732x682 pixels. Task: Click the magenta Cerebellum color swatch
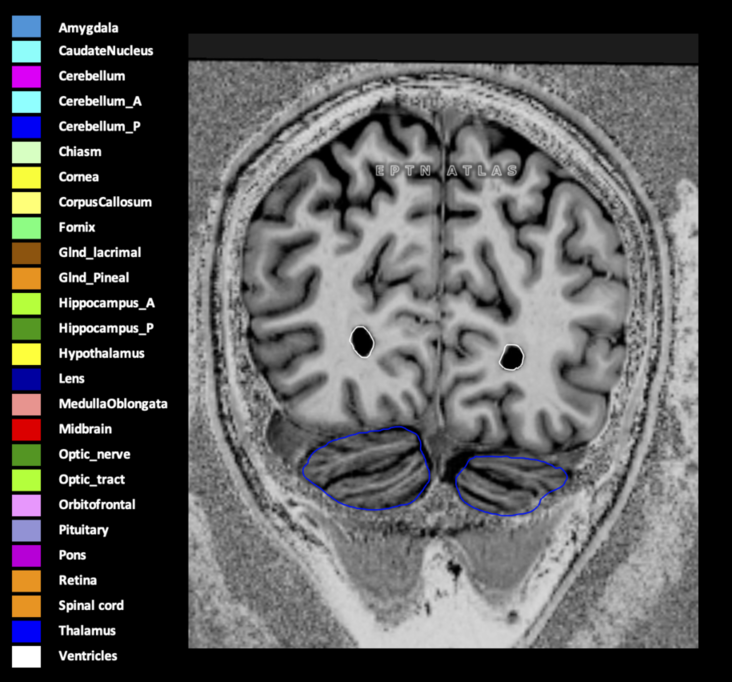26,77
